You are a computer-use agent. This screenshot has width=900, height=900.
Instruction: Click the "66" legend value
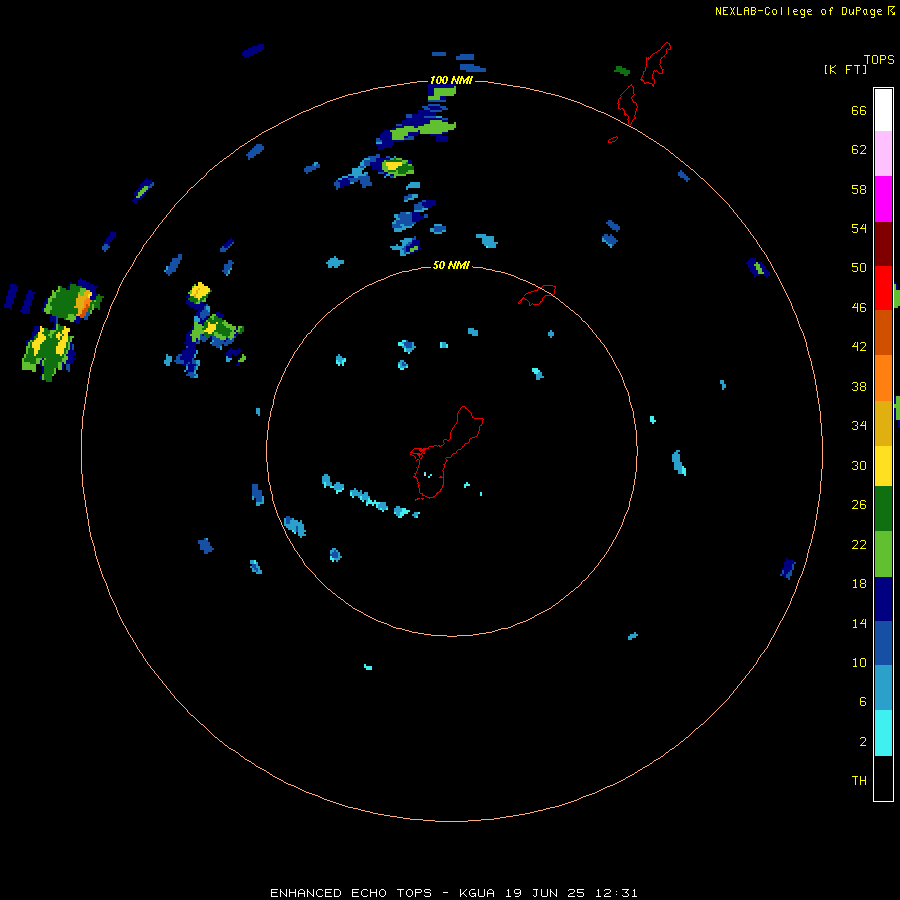click(859, 111)
